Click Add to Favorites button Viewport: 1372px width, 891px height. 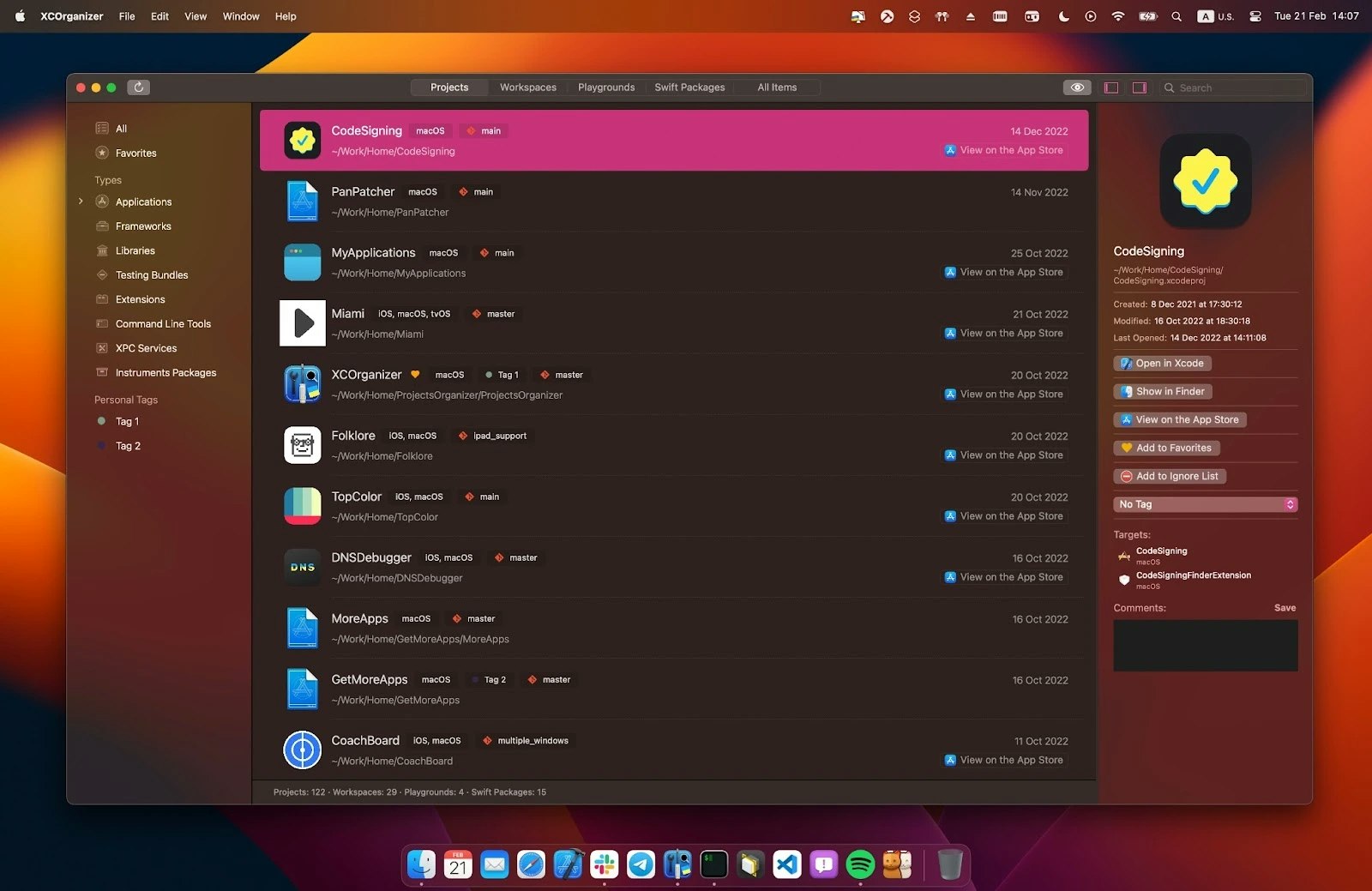[1166, 449]
